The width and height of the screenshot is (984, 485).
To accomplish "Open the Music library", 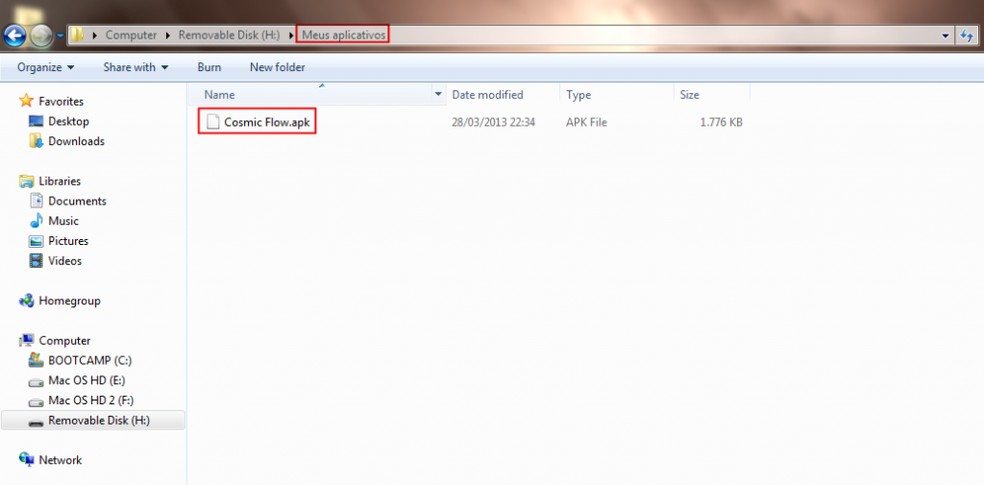I will point(63,221).
